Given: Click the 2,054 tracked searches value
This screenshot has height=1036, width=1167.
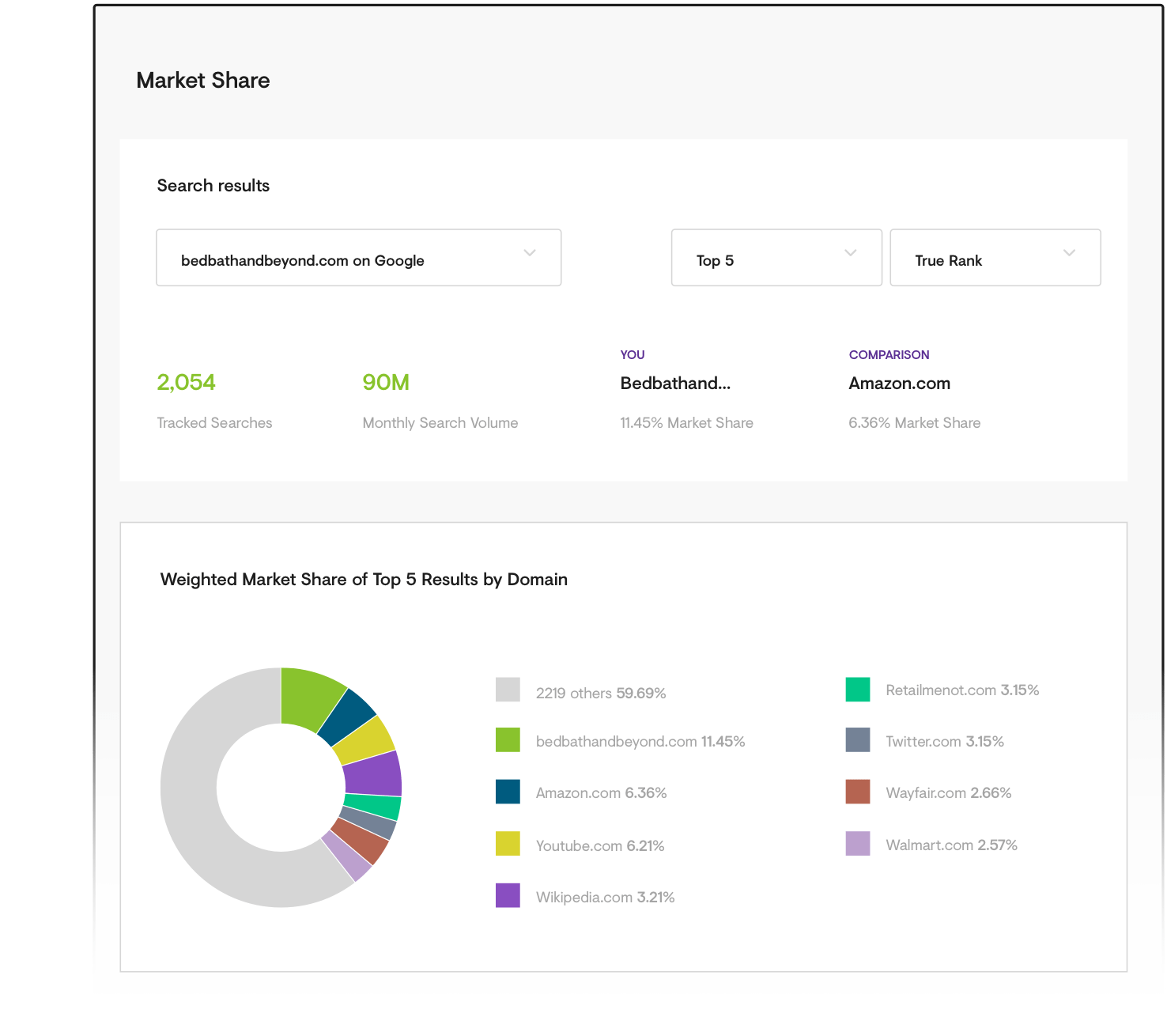Looking at the screenshot, I should coord(186,383).
